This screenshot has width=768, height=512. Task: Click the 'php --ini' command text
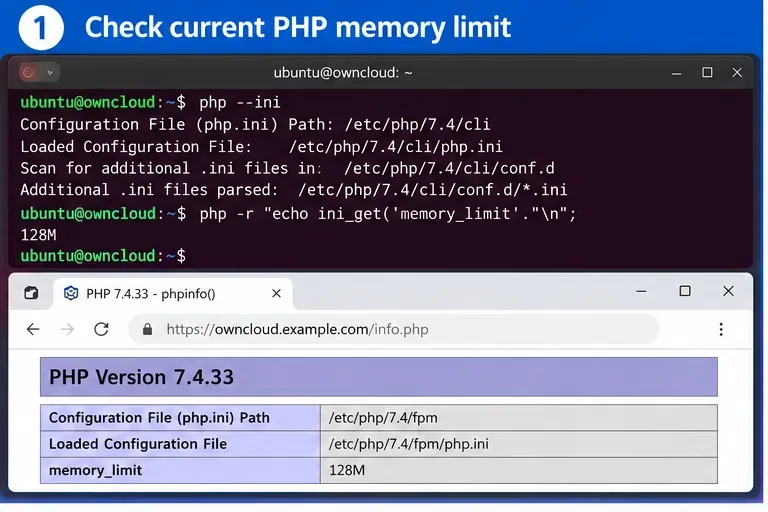[240, 102]
